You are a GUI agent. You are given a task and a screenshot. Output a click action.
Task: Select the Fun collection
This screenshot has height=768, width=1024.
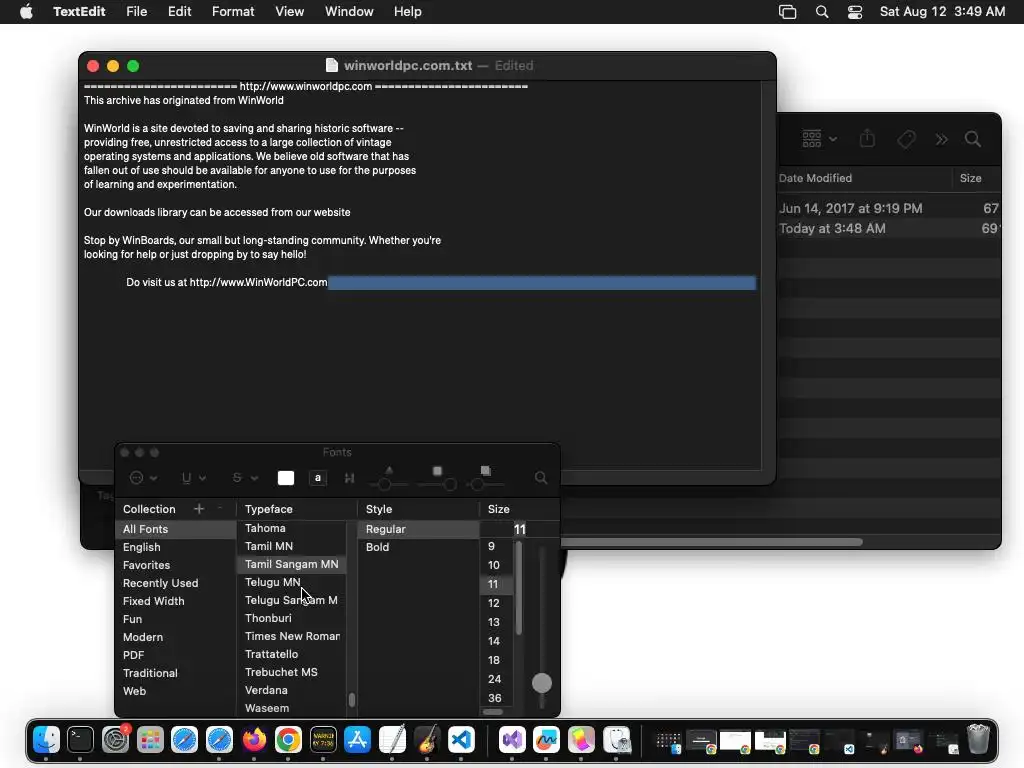[176, 619]
